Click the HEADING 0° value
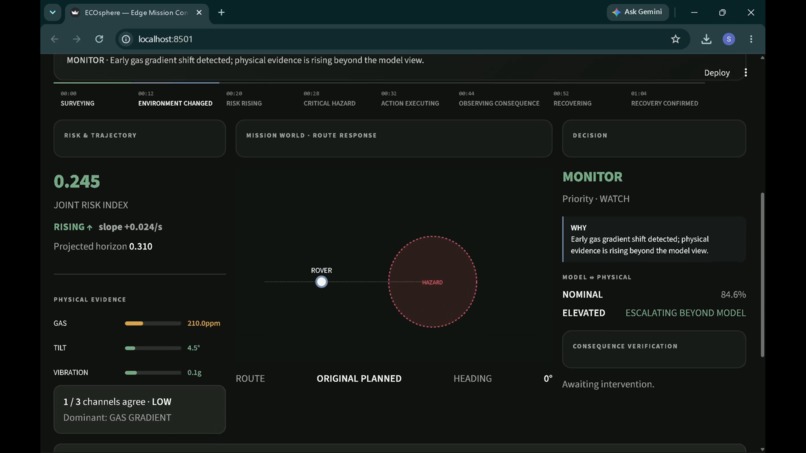Viewport: 806px width, 453px height. (548, 378)
